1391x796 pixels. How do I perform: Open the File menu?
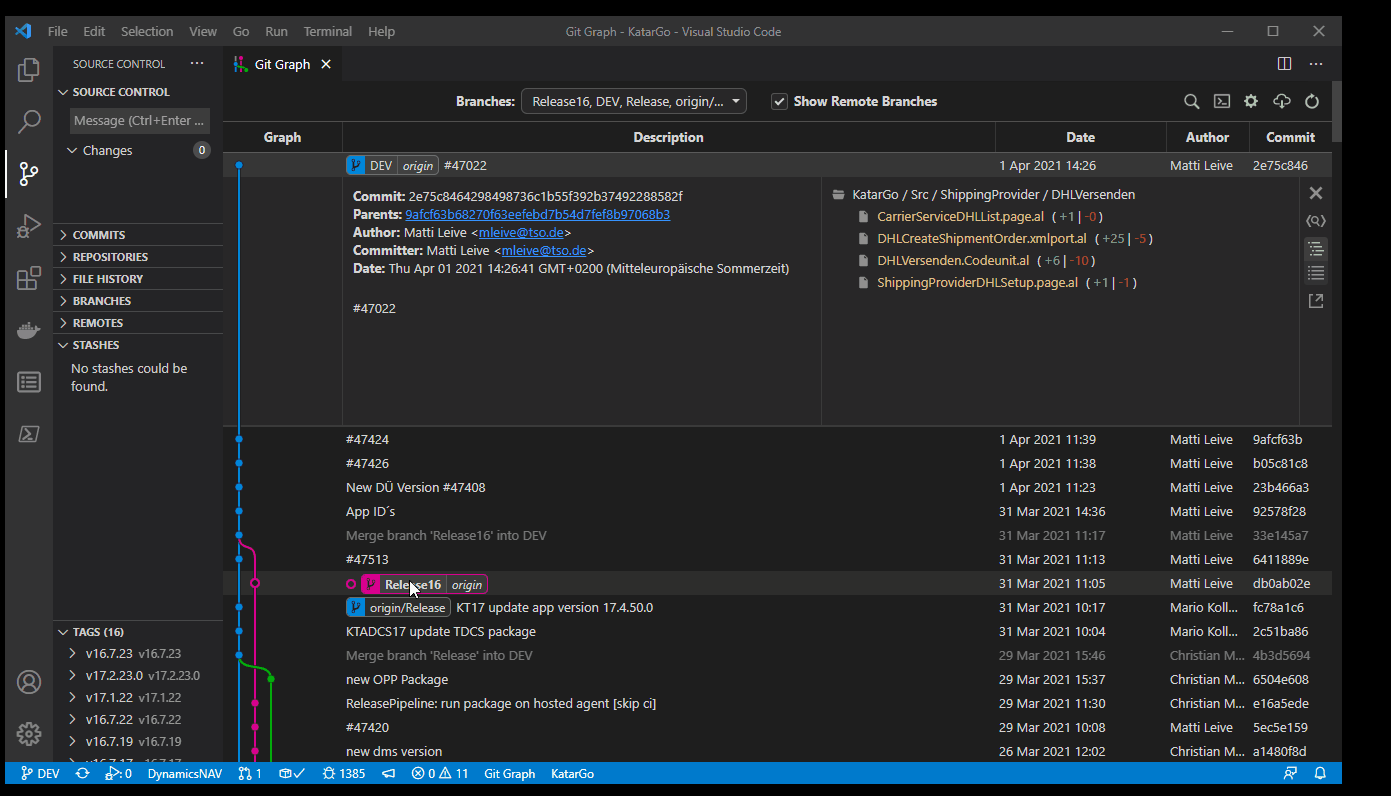point(58,31)
